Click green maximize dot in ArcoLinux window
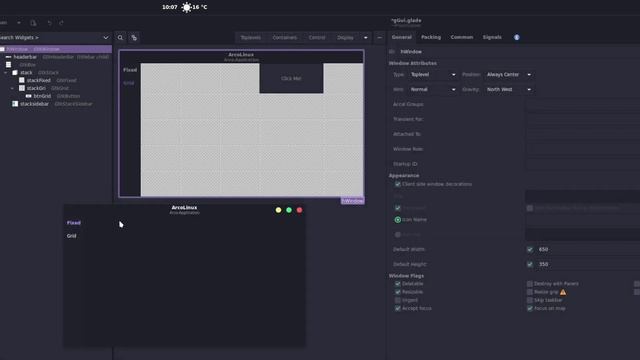Screen dimensions: 640x360 tap(289, 210)
